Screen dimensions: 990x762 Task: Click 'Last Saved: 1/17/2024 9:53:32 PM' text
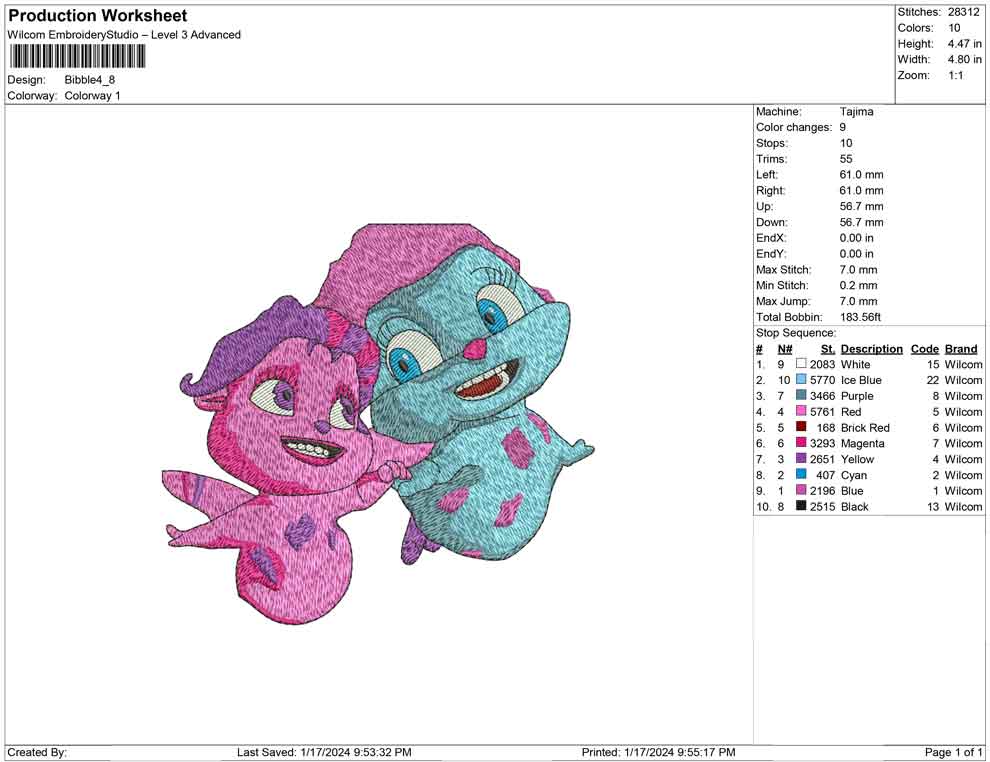[324, 752]
